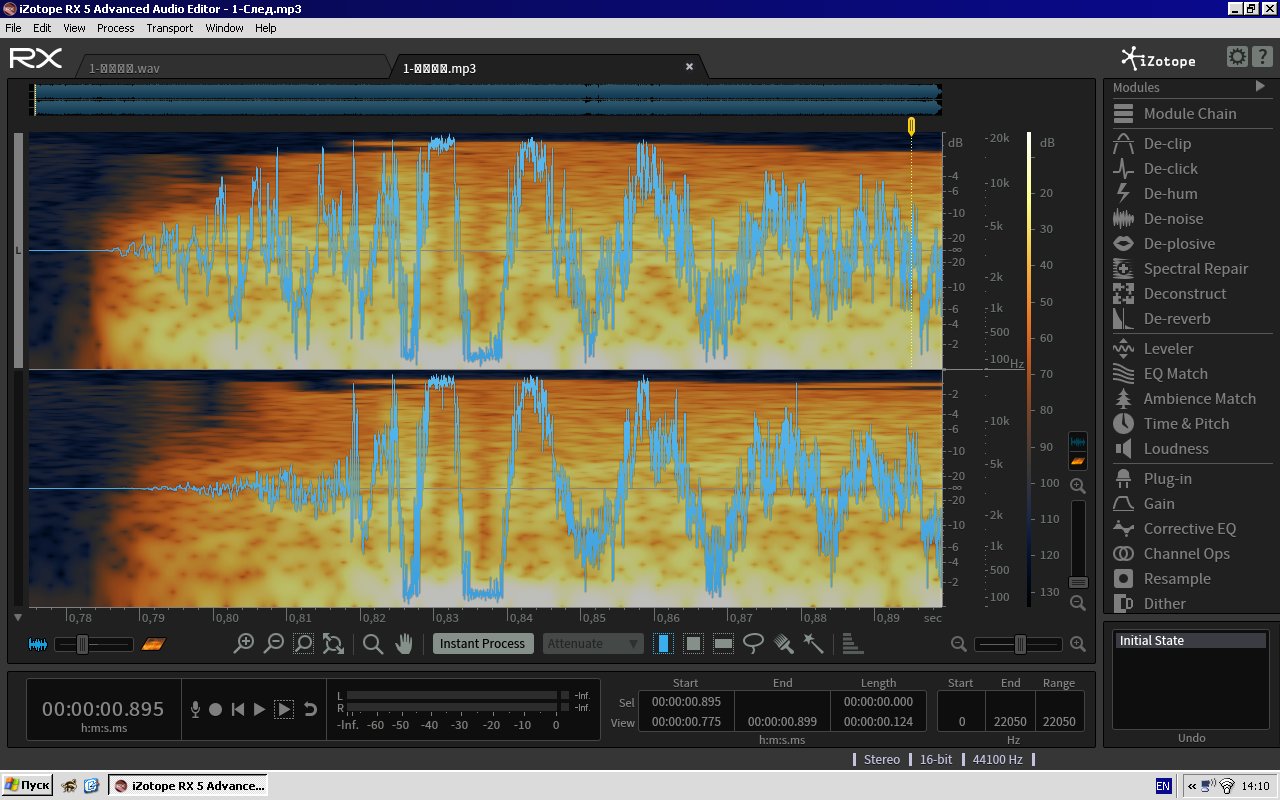Open the Attenuate mode dropdown
This screenshot has width=1280, height=800.
click(593, 644)
